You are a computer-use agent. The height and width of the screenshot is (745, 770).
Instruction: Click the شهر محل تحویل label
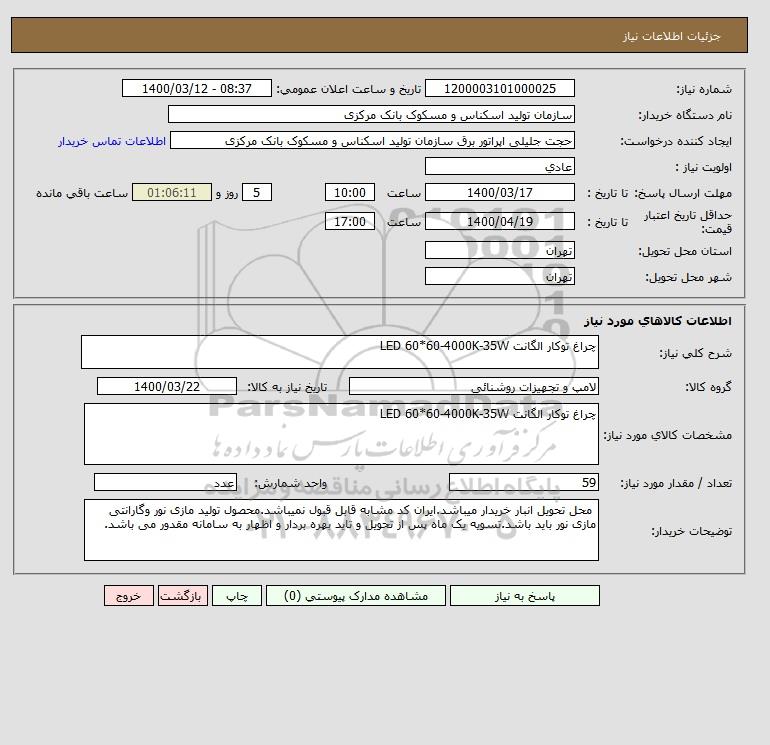click(x=688, y=277)
